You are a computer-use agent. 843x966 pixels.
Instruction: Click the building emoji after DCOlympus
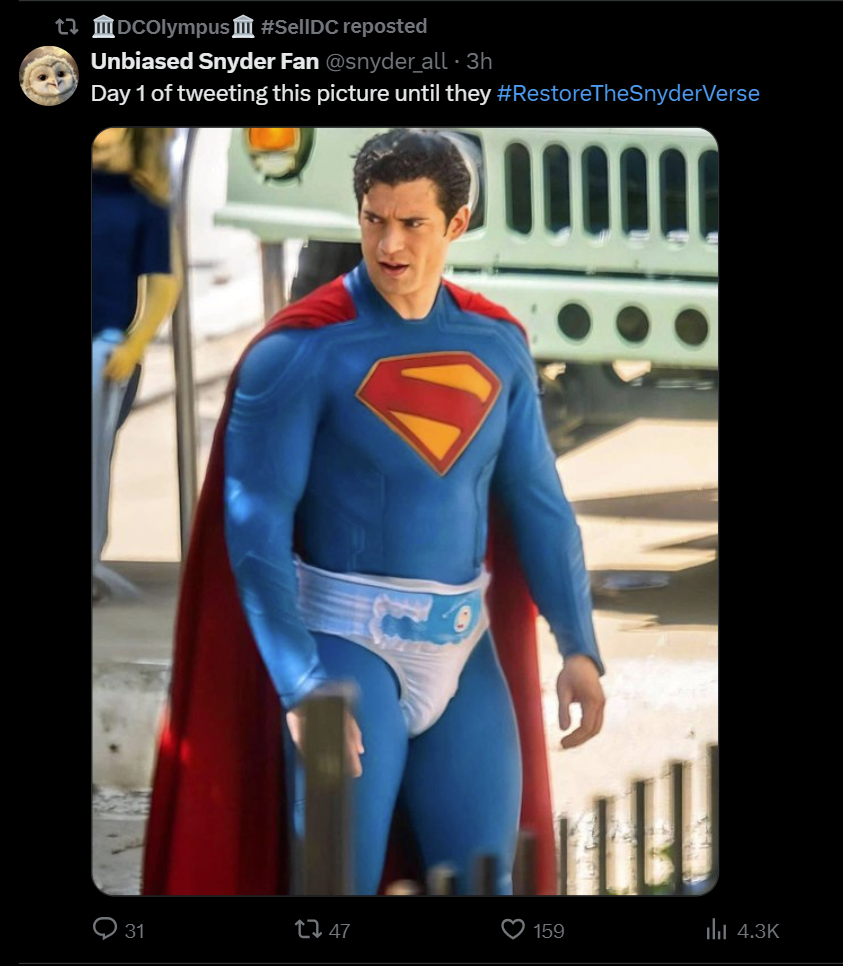tap(243, 27)
